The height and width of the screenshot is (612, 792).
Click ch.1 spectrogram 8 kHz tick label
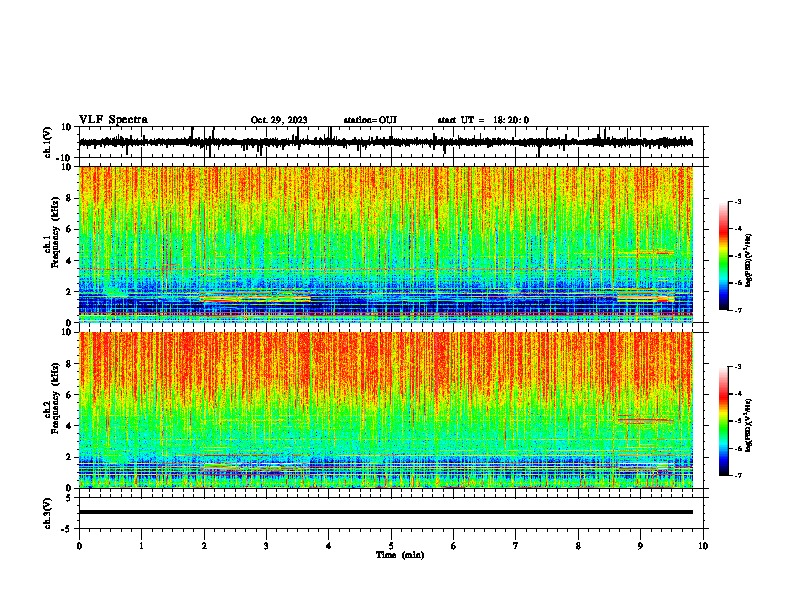pyautogui.click(x=69, y=198)
